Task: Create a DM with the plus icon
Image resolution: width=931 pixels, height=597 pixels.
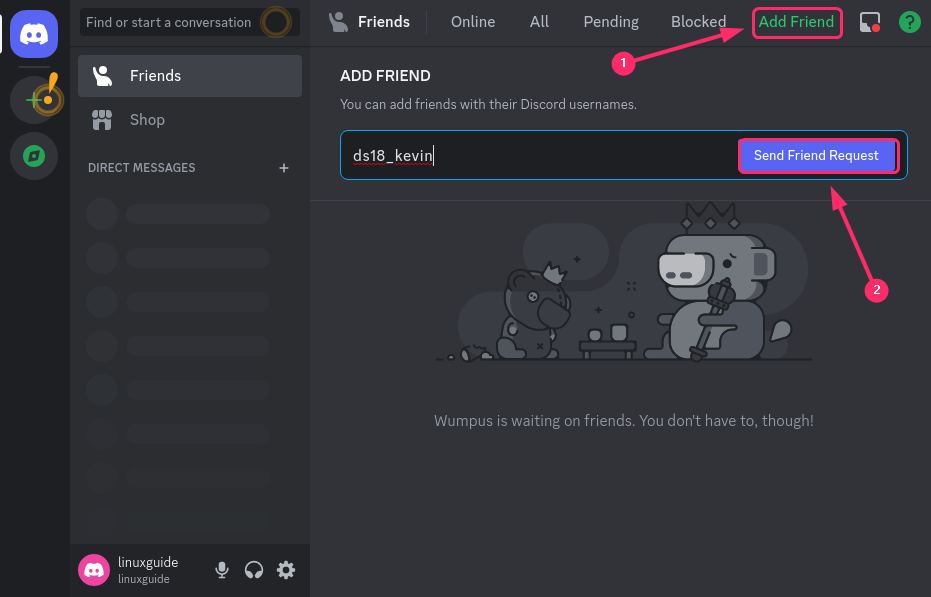Action: [x=284, y=168]
